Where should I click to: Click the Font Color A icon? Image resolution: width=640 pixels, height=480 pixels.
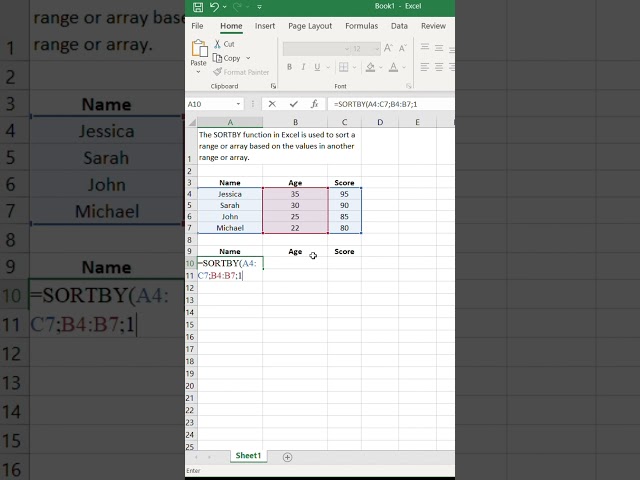coord(393,67)
